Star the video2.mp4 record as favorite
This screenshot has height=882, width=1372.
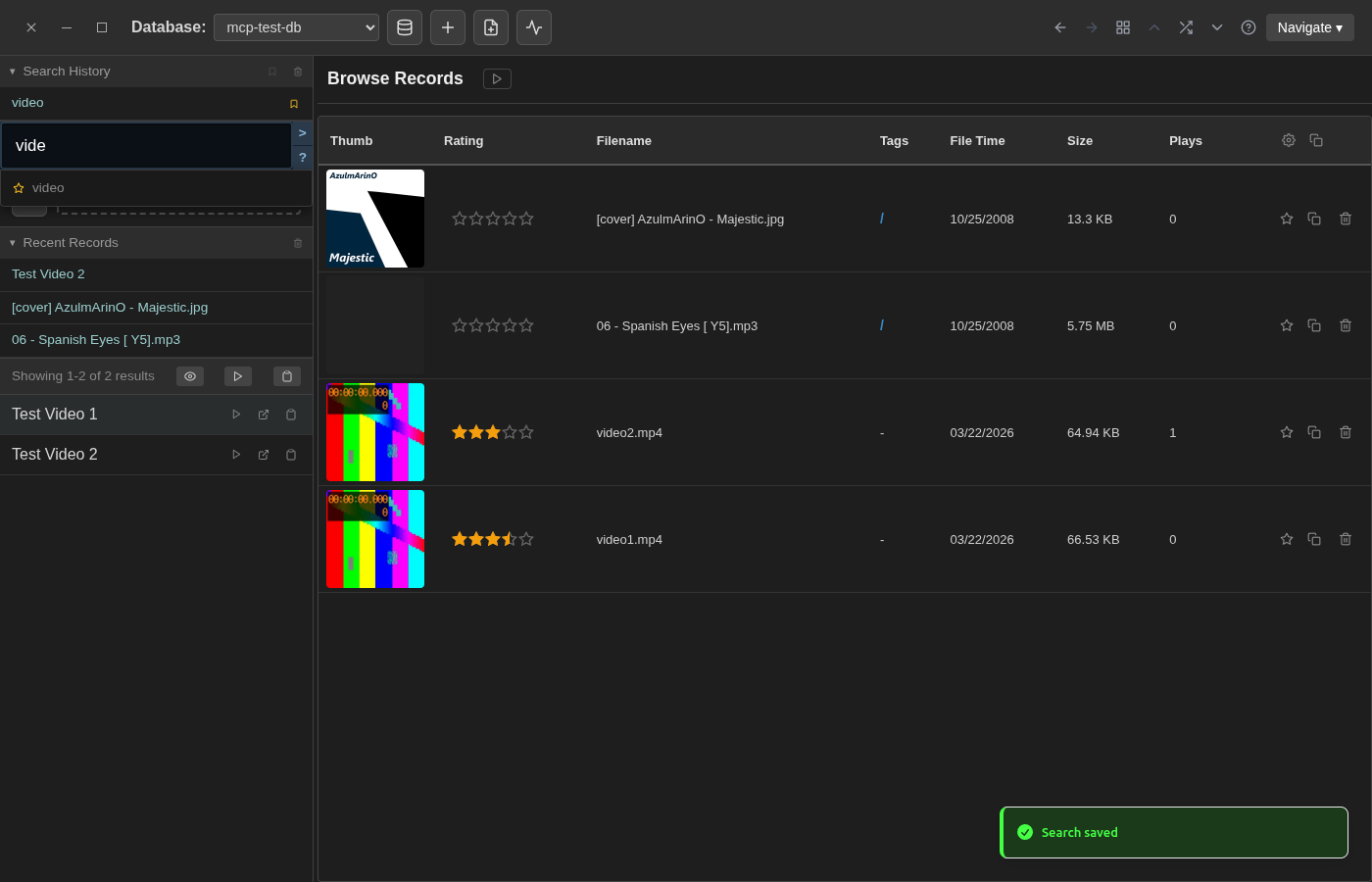coord(1287,432)
